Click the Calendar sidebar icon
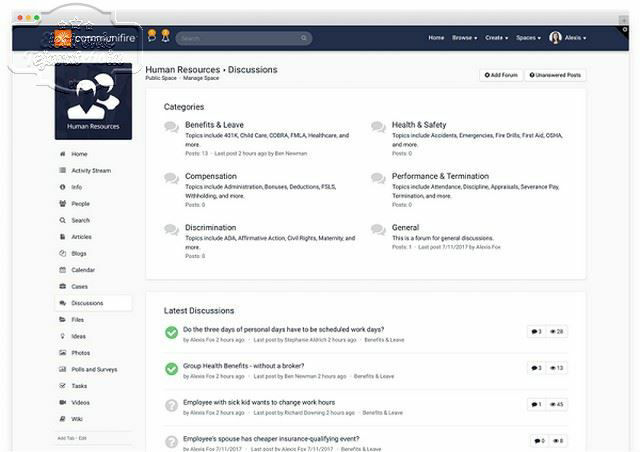Image resolution: width=640 pixels, height=452 pixels. 62,269
